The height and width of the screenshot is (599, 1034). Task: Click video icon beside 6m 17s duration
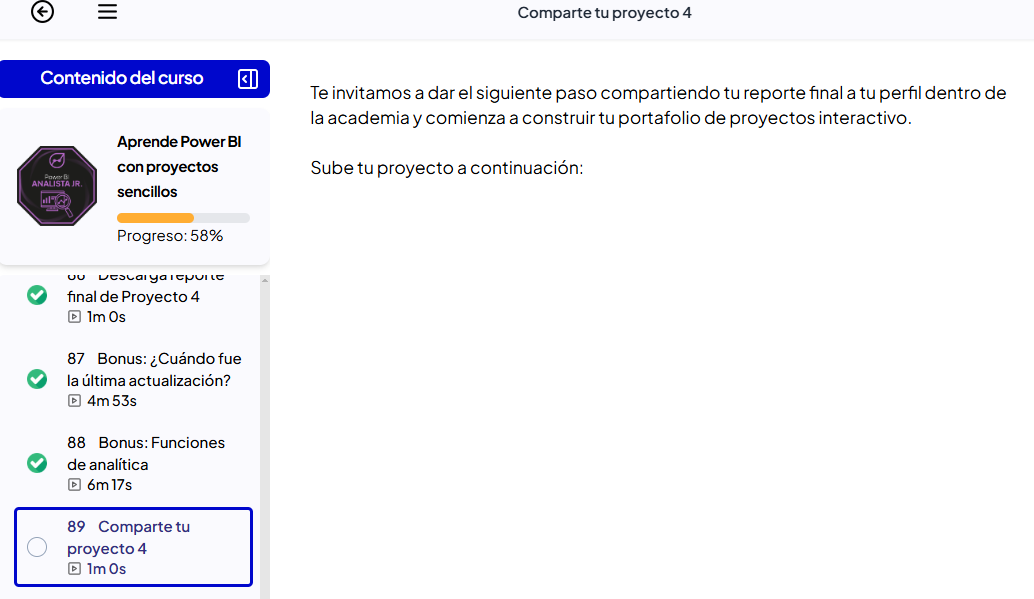pyautogui.click(x=74, y=485)
